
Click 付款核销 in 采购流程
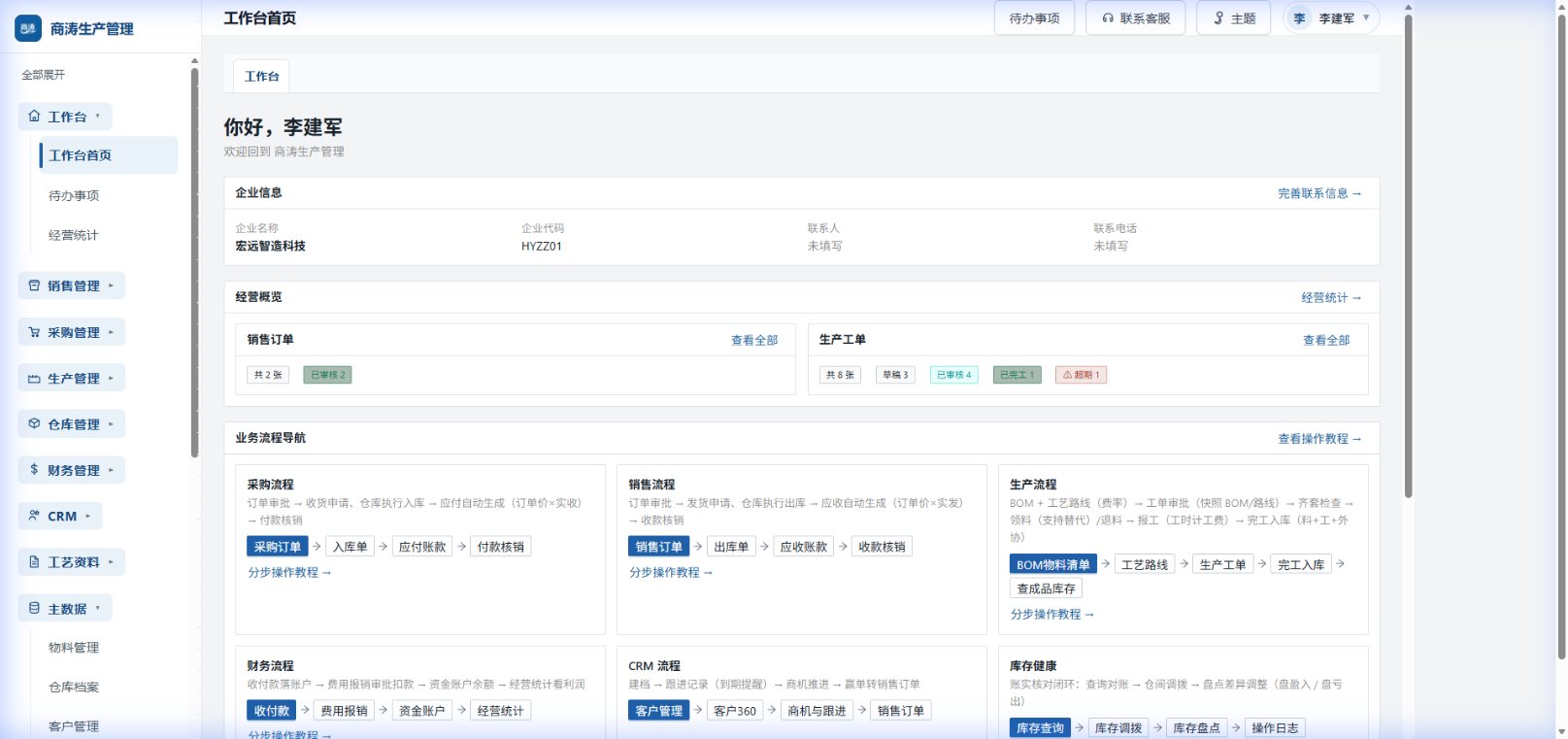coord(501,547)
